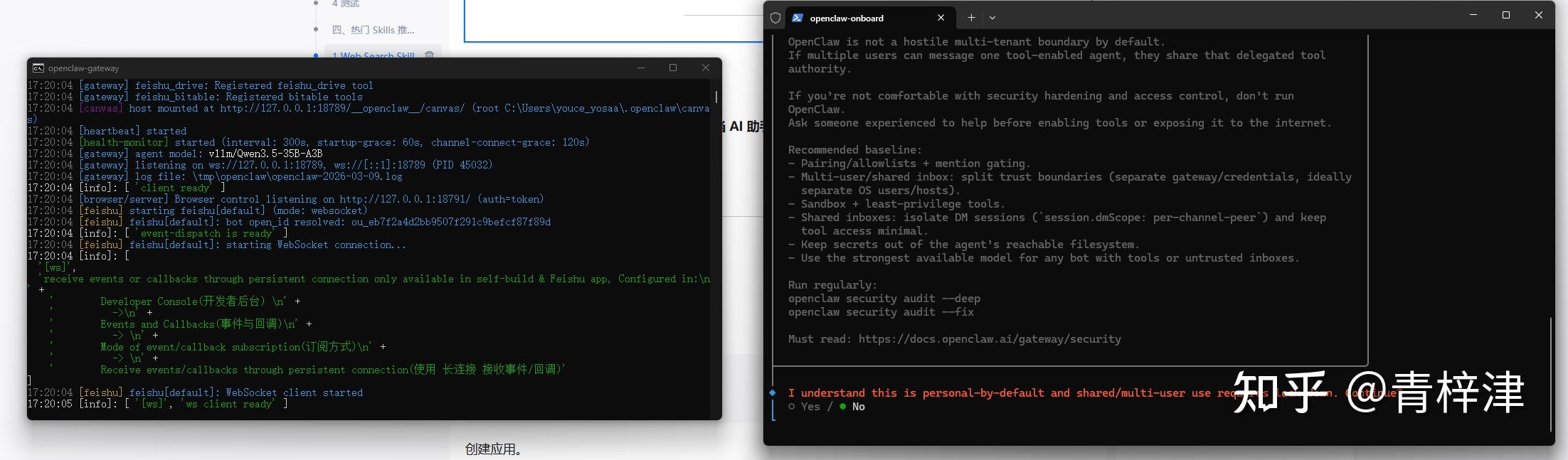Click the 'openclaw security audit --fix' command

coord(881,312)
